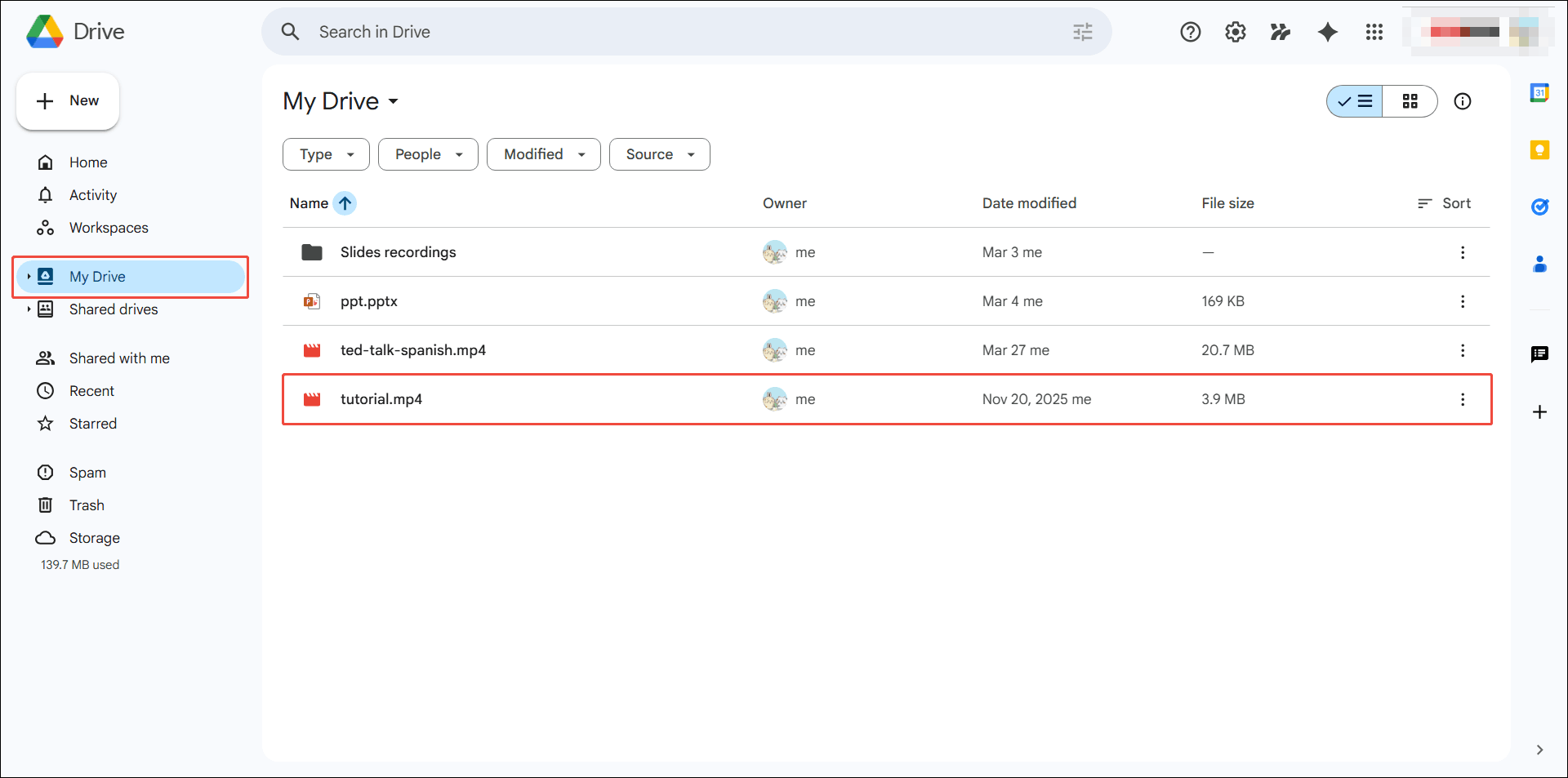Click advanced search options in search bar
1568x778 pixels.
coord(1083,32)
